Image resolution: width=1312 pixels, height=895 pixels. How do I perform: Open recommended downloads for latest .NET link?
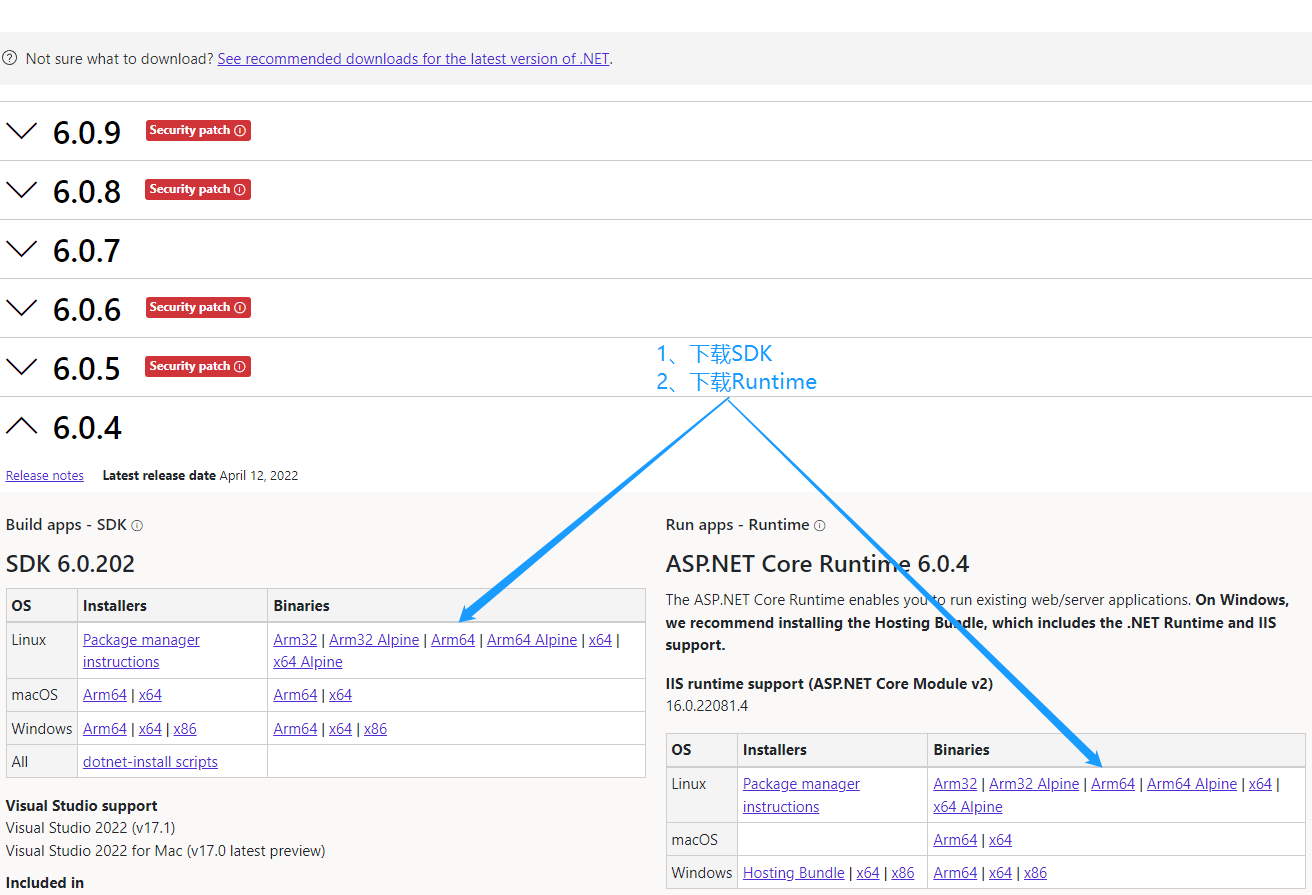point(413,59)
